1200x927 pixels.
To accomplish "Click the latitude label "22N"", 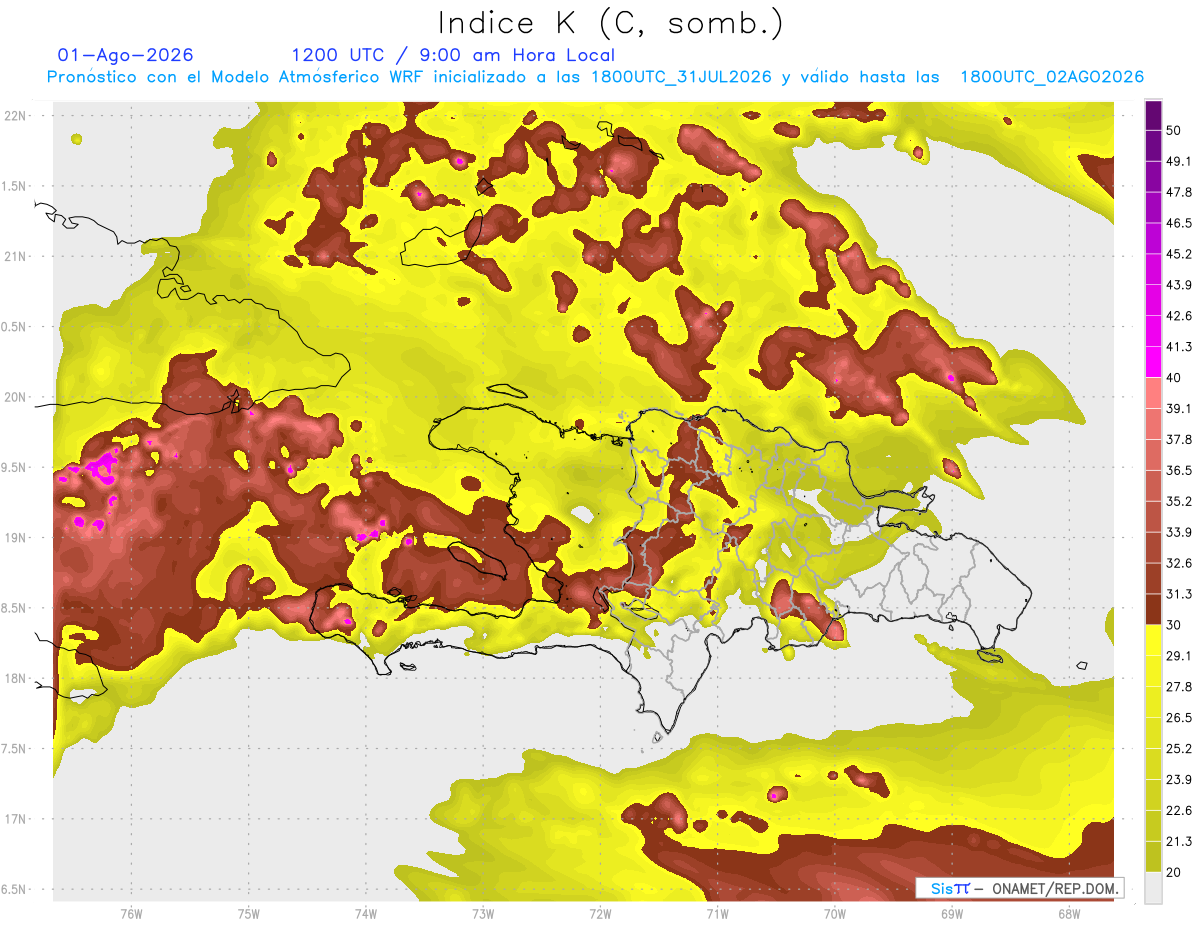I will [15, 115].
